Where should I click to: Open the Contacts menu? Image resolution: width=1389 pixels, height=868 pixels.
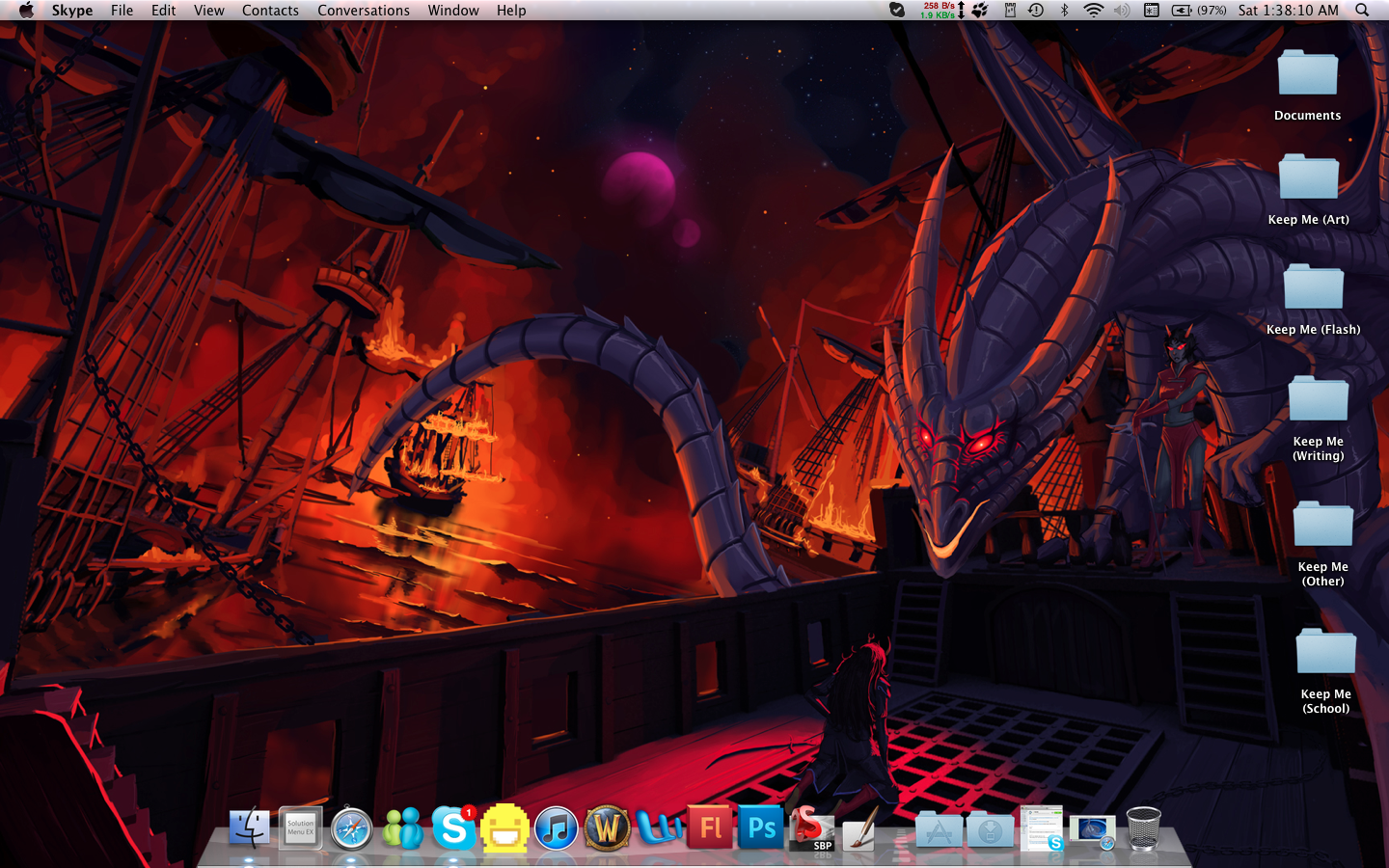coord(270,11)
